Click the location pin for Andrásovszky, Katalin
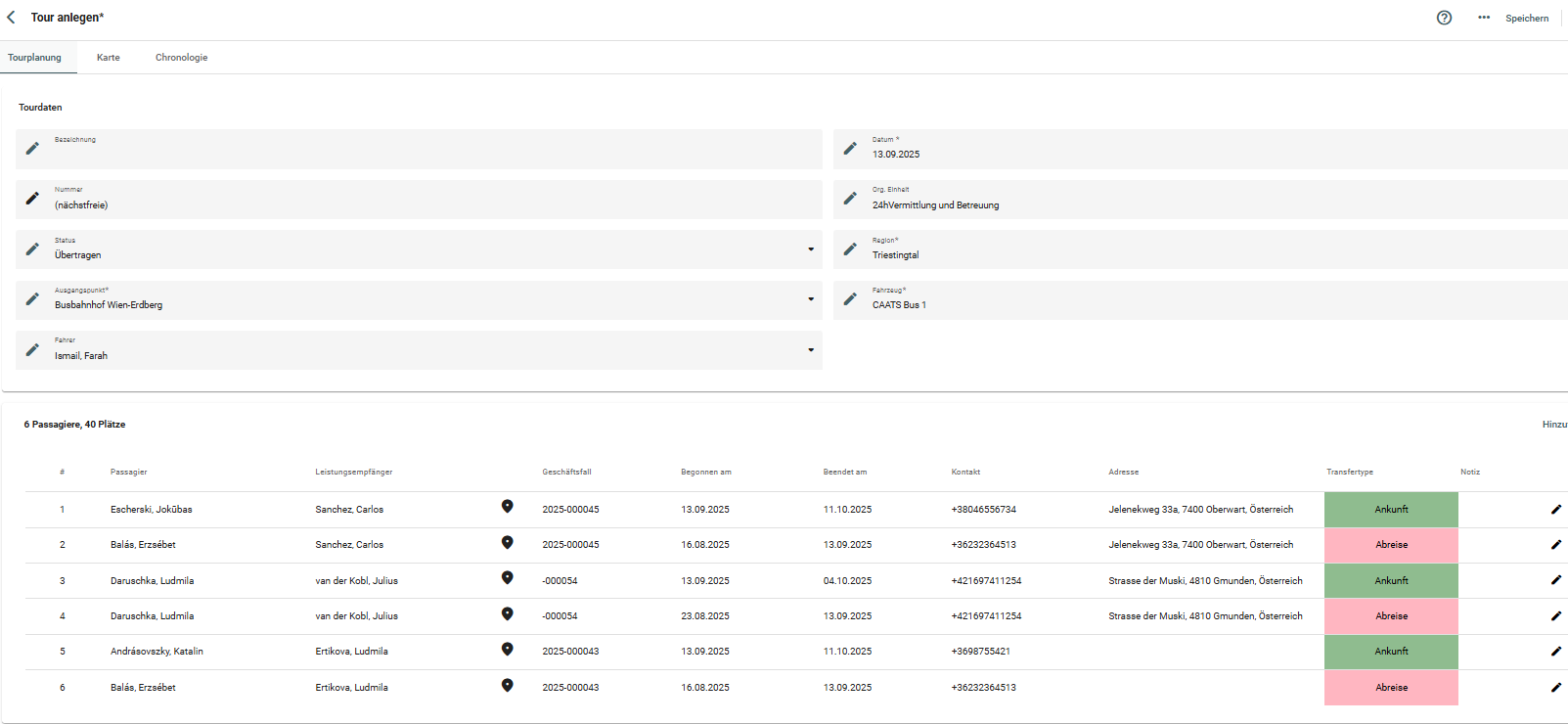This screenshot has height=724, width=1568. click(x=507, y=650)
